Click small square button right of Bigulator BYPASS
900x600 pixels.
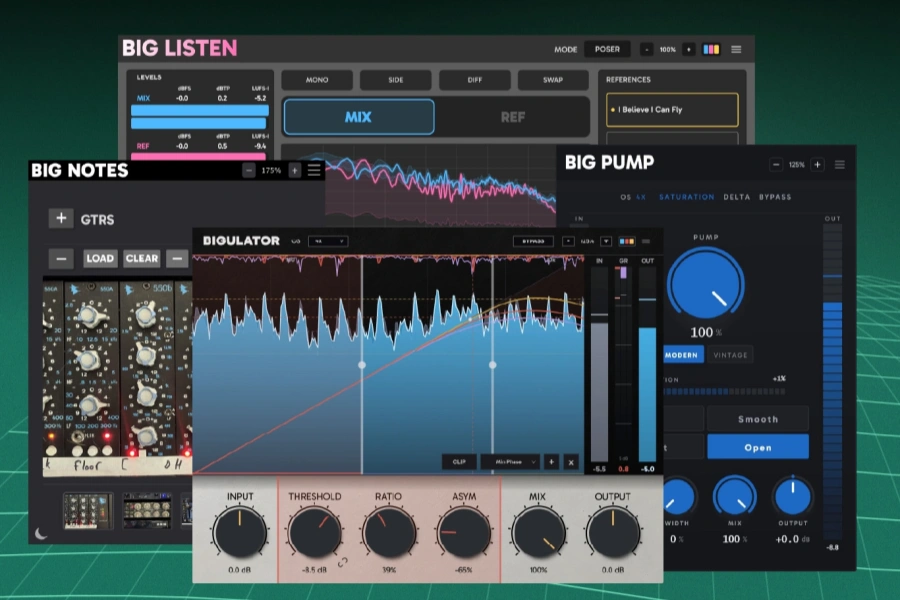[x=568, y=241]
